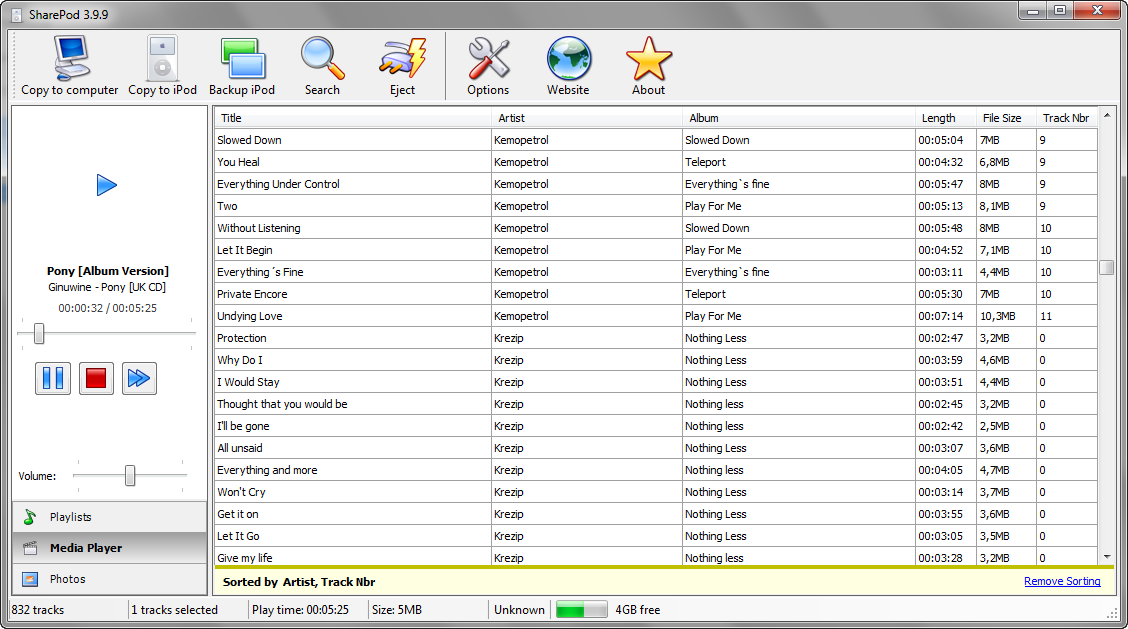This screenshot has width=1128, height=629.
Task: Click the '832 tracks' status bar entry
Action: click(x=37, y=610)
